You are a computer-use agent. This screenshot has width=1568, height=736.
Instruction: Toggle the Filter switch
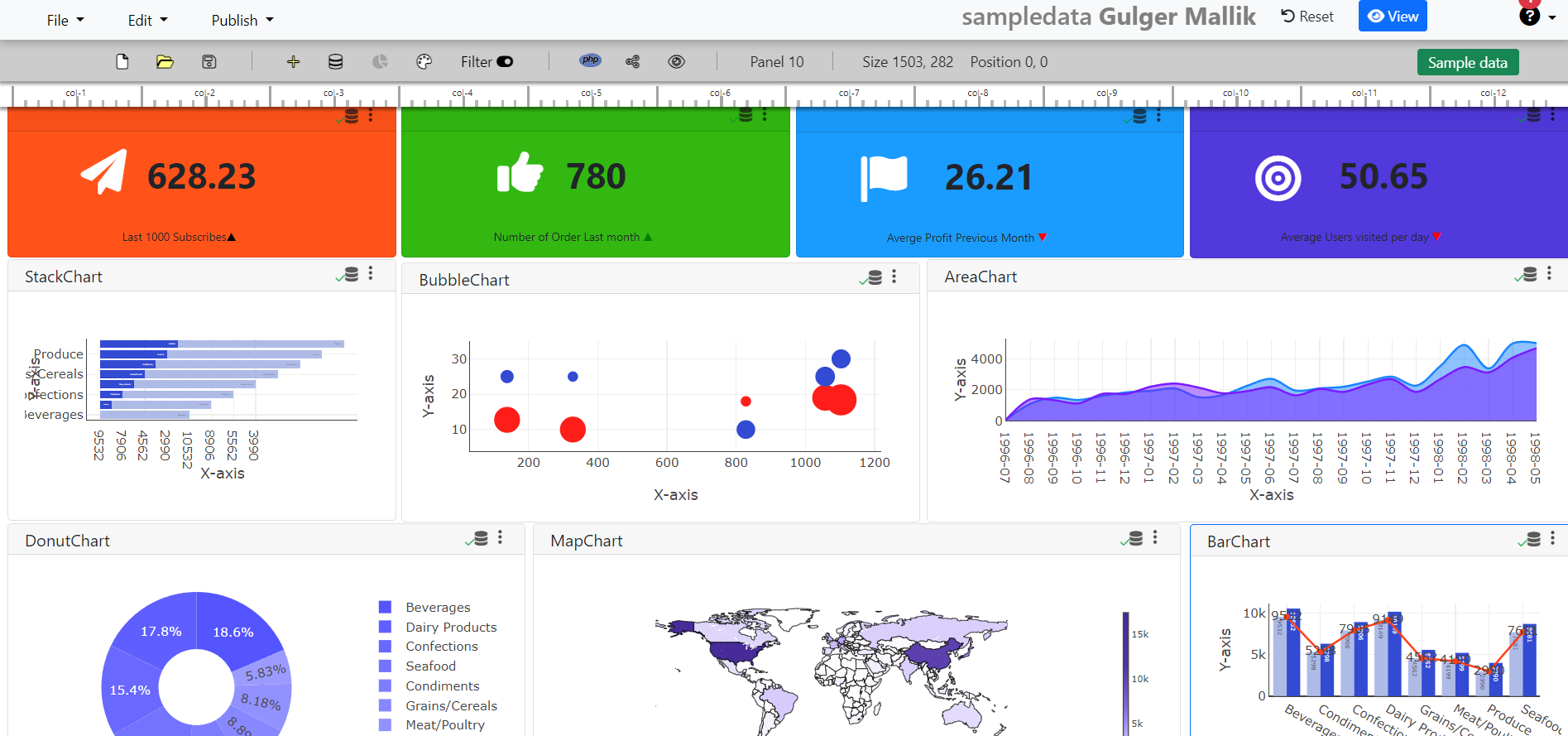pyautogui.click(x=505, y=62)
